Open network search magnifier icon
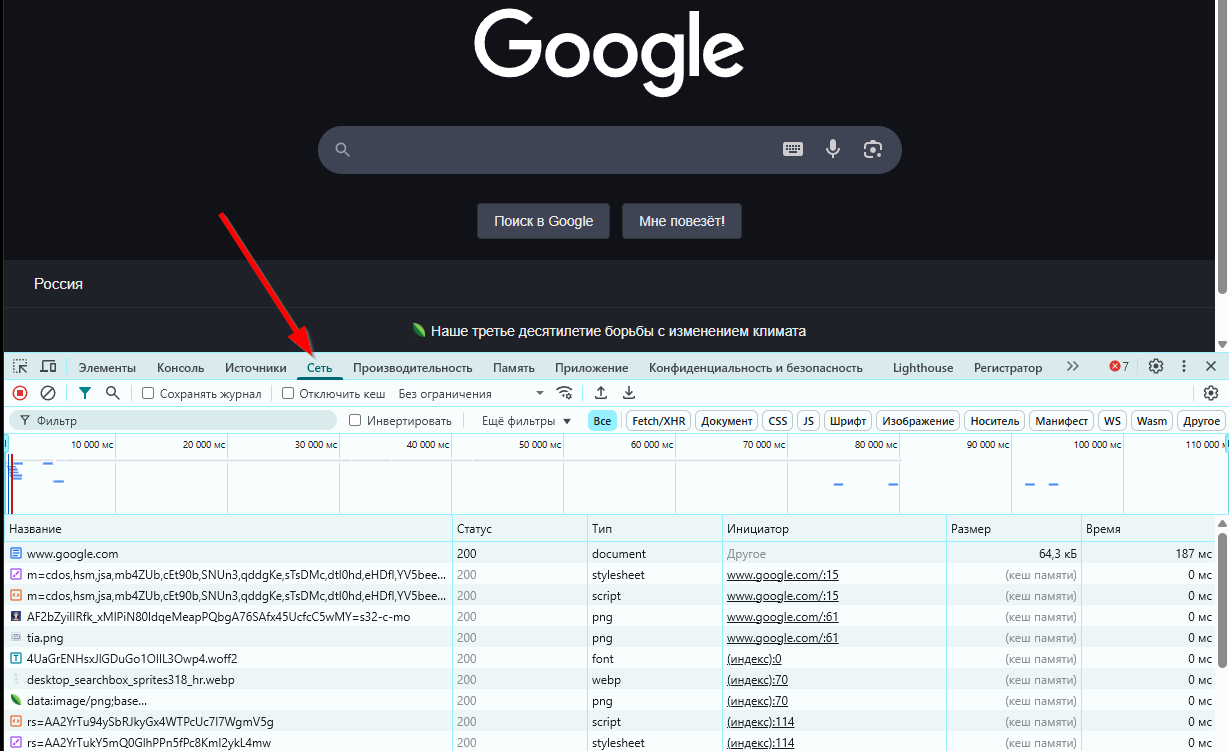The image size is (1229, 751). [113, 394]
